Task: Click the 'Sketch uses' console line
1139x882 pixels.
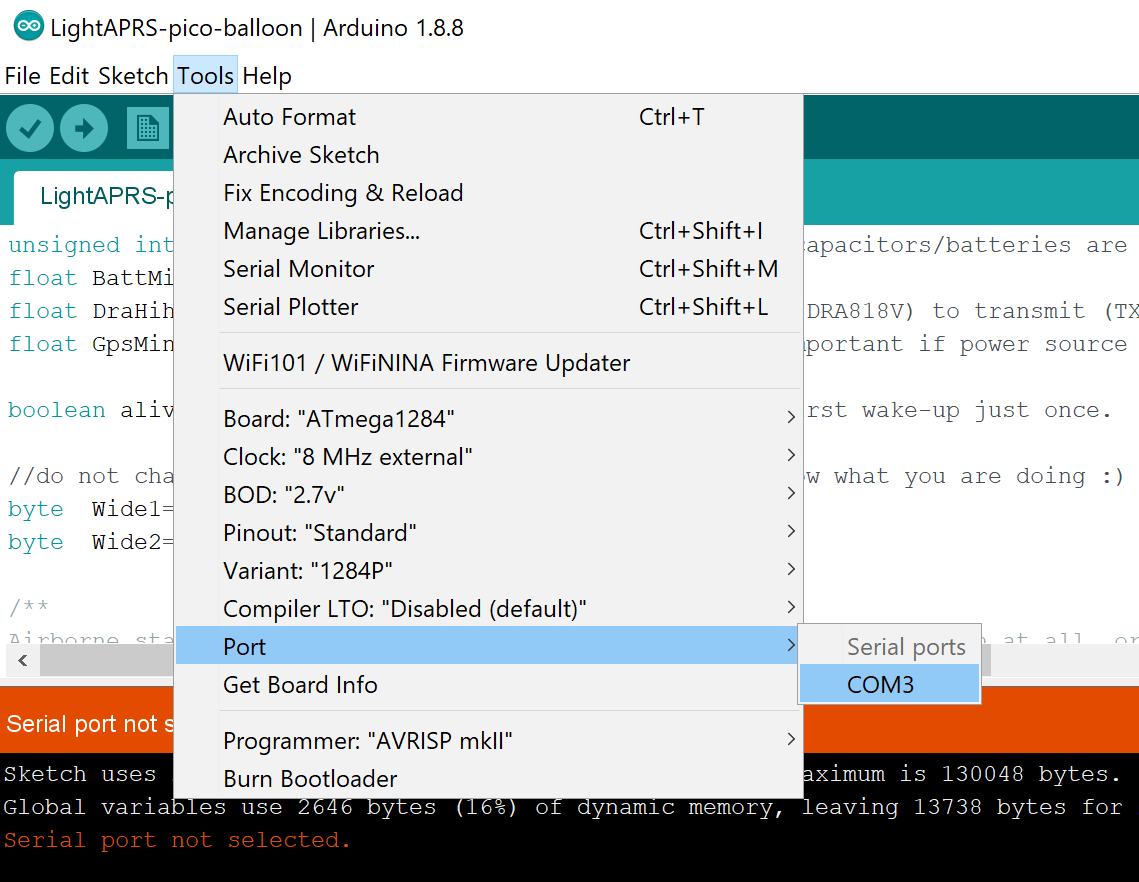Action: 80,774
